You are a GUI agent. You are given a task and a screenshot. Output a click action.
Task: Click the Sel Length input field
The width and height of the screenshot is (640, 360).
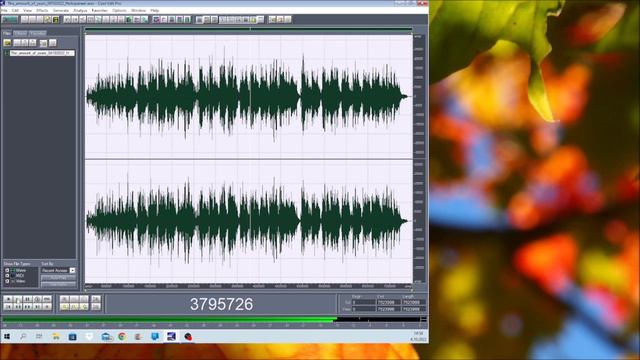(x=413, y=302)
